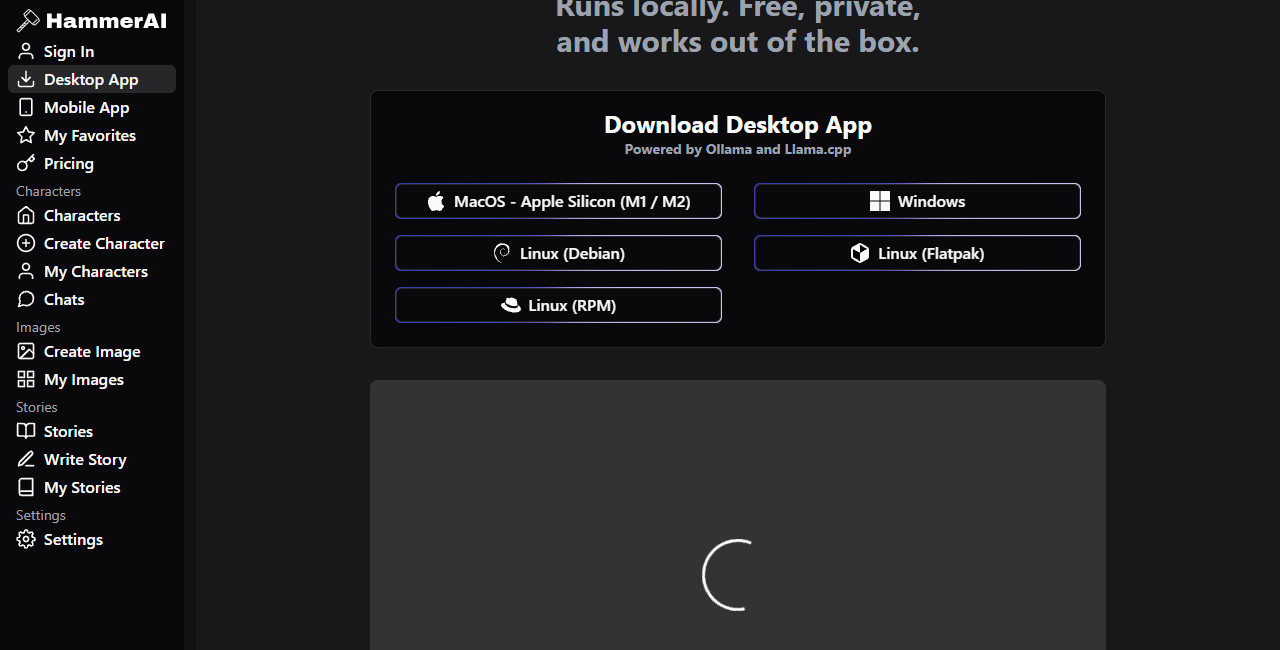Click the Stories open-book icon
The height and width of the screenshot is (650, 1280).
coord(26,431)
